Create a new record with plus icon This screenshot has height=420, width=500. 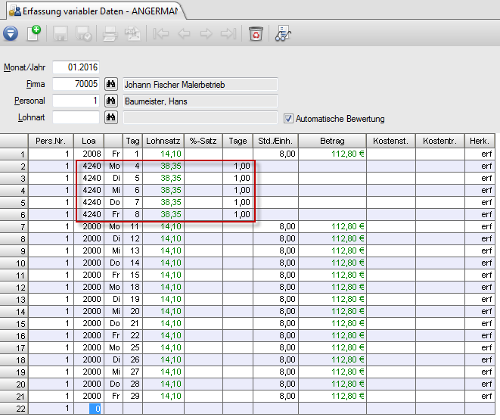(x=34, y=33)
